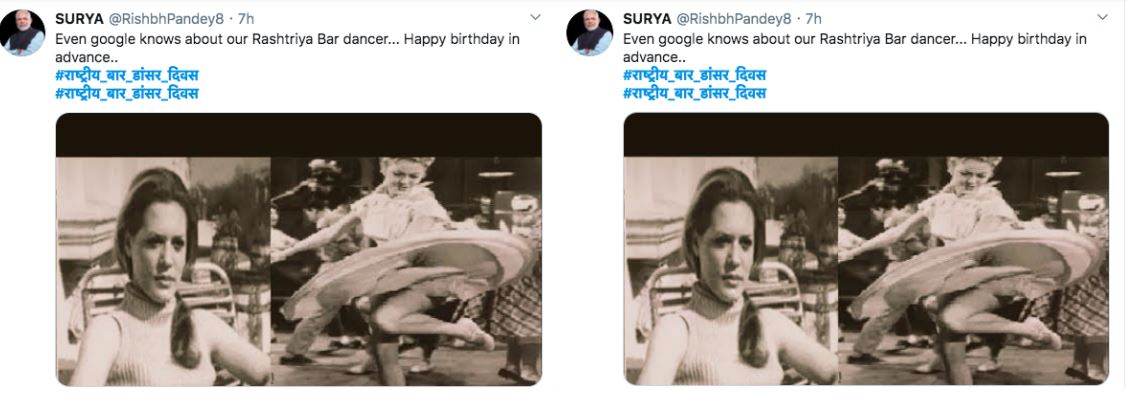The image size is (1127, 396).
Task: Open the 7h timestamp on left tweet
Action: coord(245,19)
